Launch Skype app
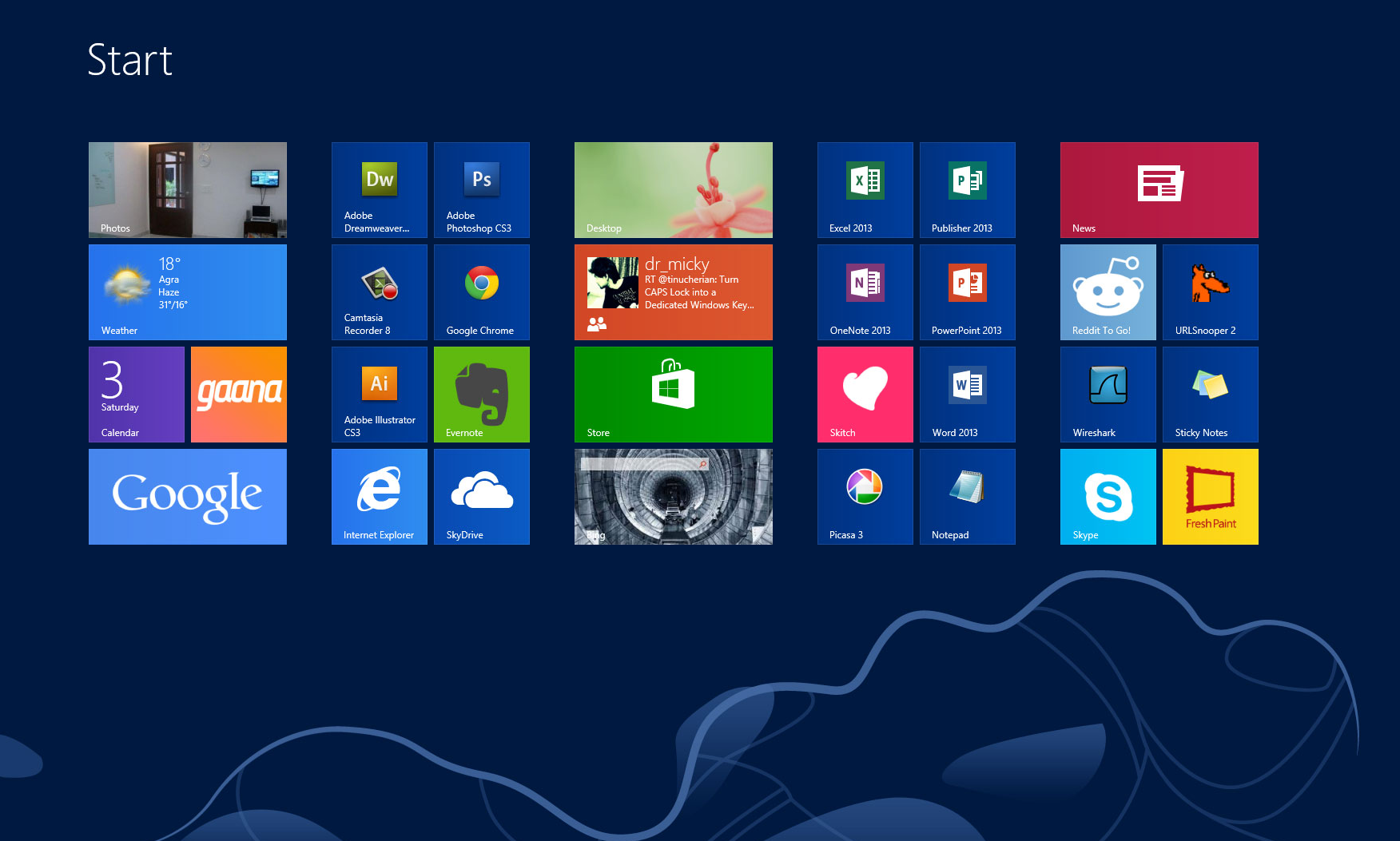Screen dimensions: 1400x841 [1108, 497]
